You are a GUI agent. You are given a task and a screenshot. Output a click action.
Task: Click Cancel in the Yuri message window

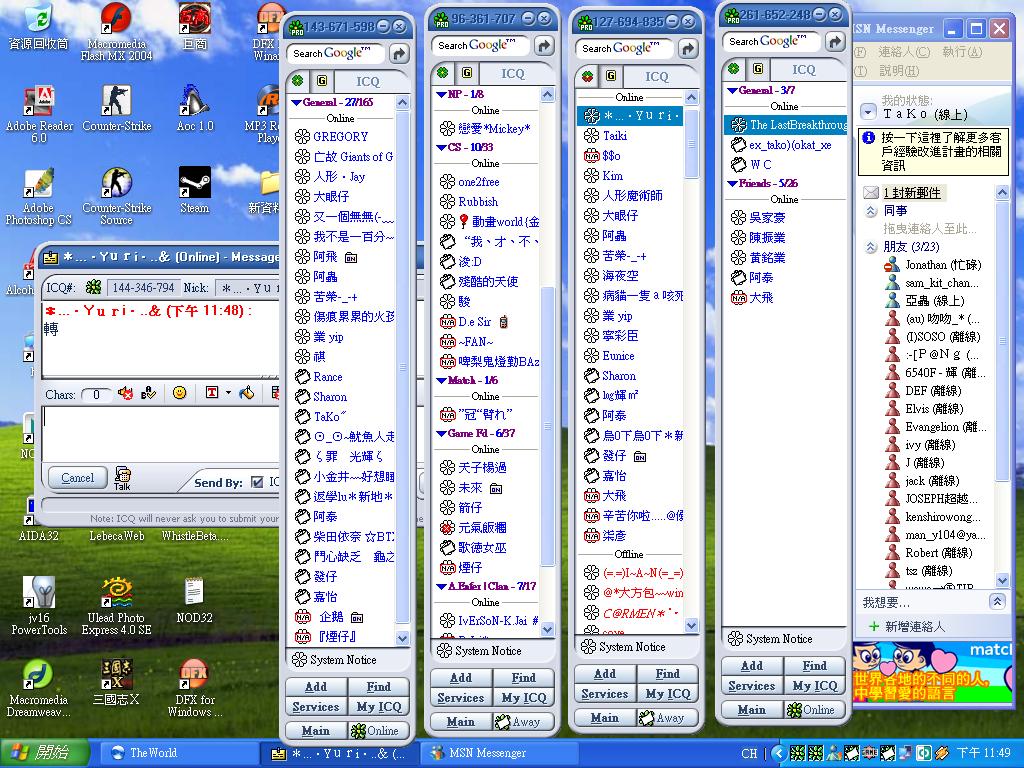78,478
